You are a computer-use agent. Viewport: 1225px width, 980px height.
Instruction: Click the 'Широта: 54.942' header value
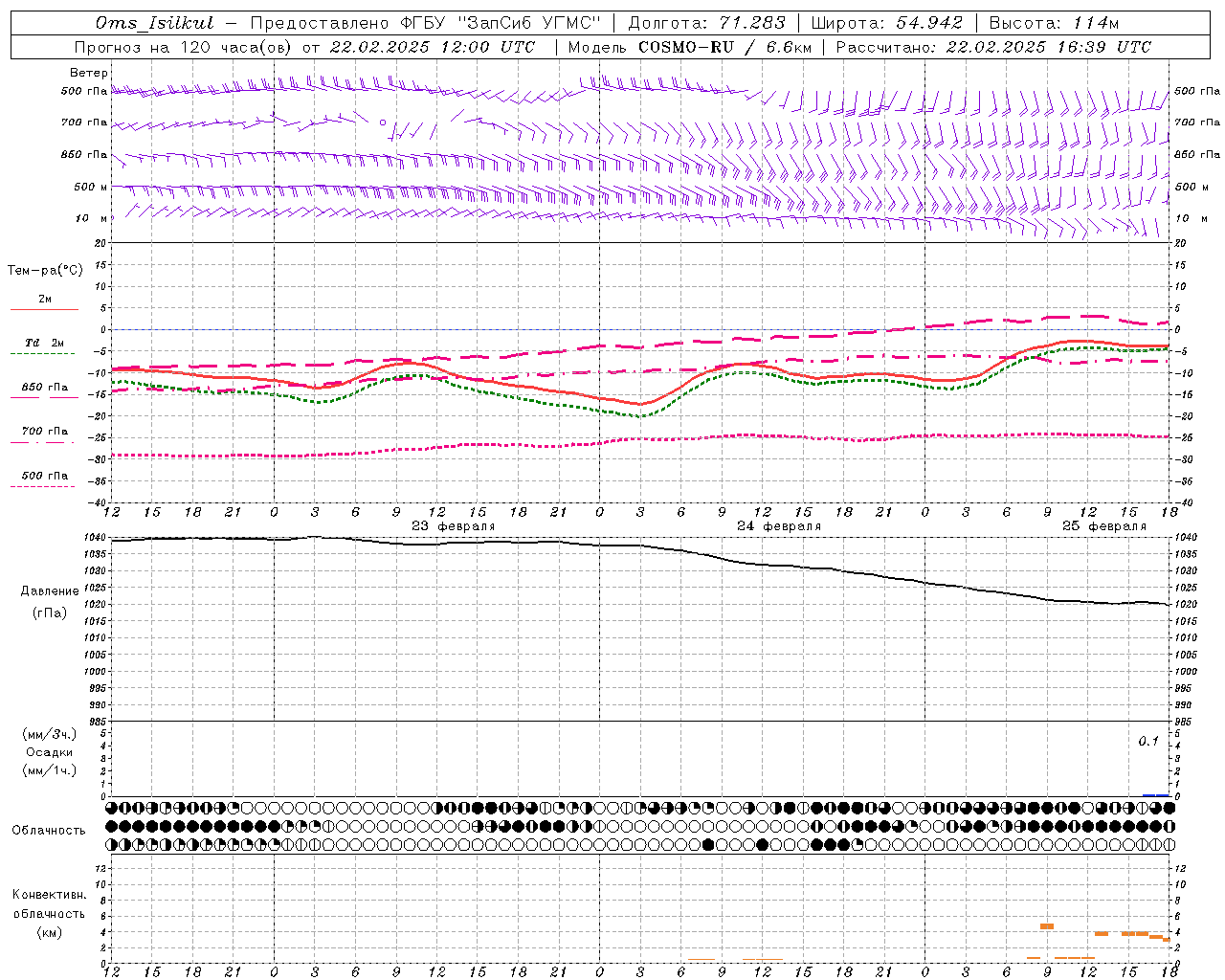coord(886,23)
